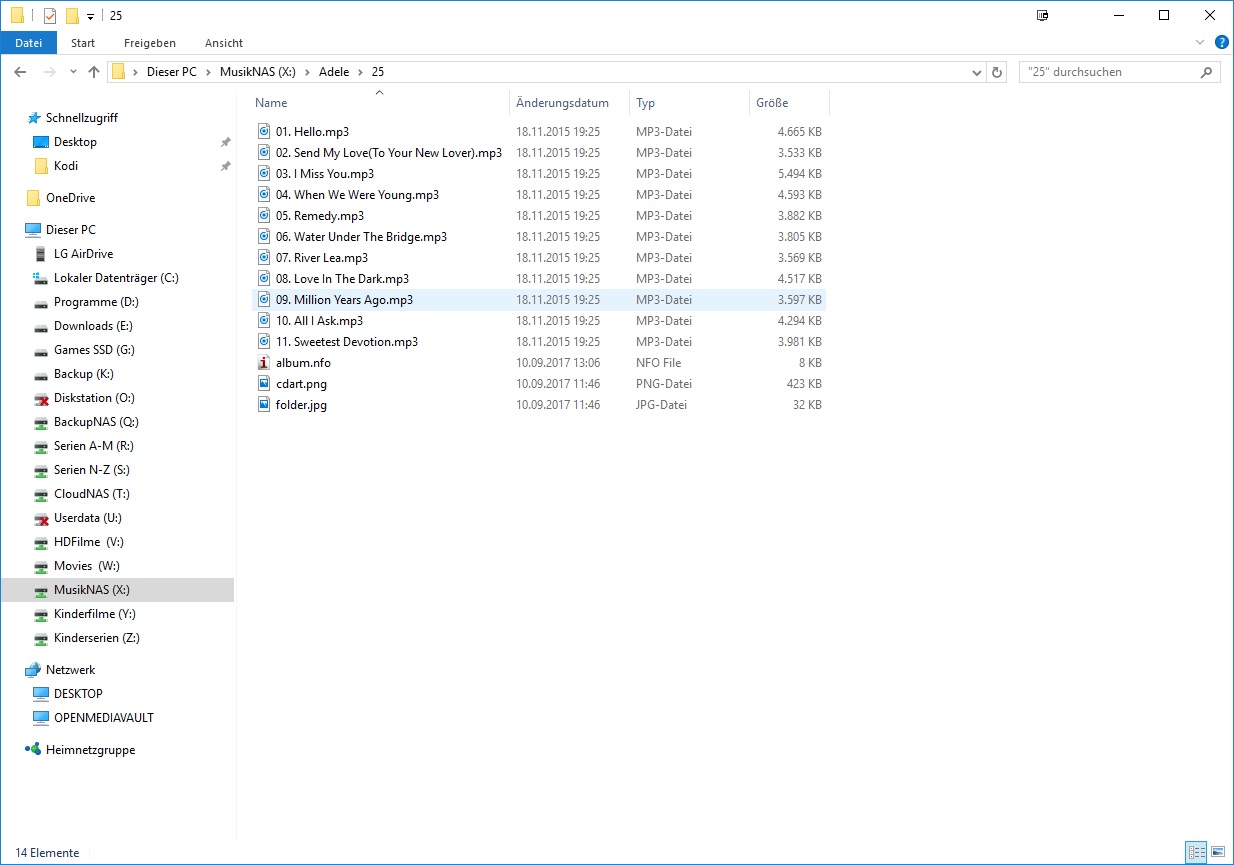1234x865 pixels.
Task: Click the OPENMEDIAVAULT computer icon
Action: [x=41, y=718]
